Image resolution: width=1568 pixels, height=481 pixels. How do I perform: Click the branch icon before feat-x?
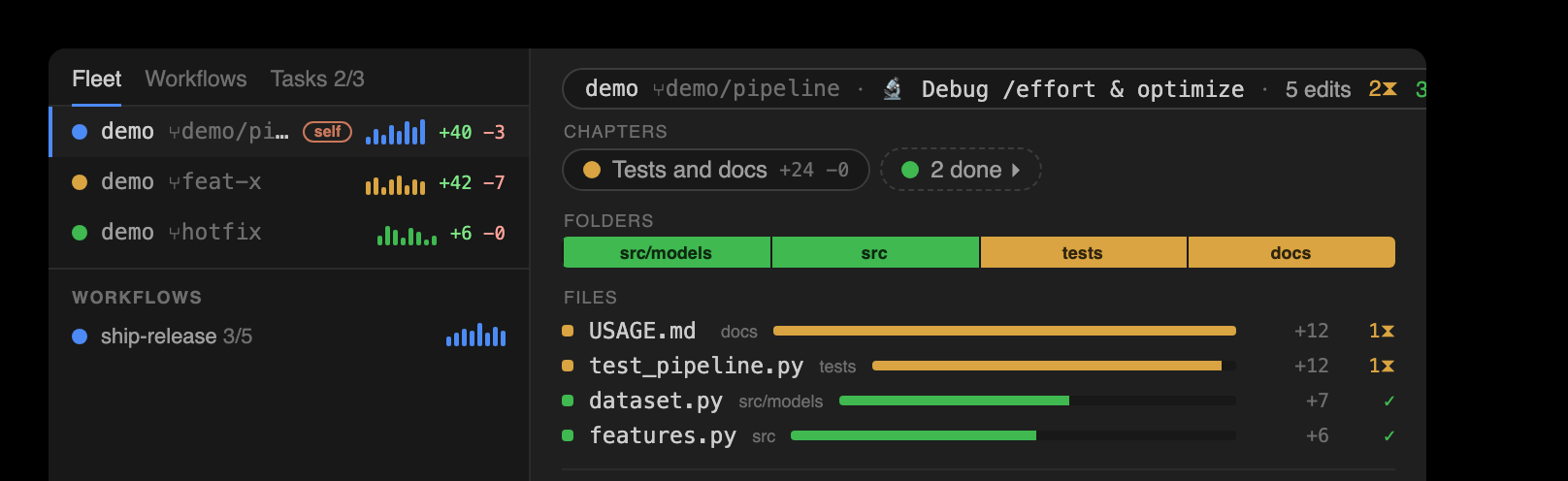coord(175,182)
